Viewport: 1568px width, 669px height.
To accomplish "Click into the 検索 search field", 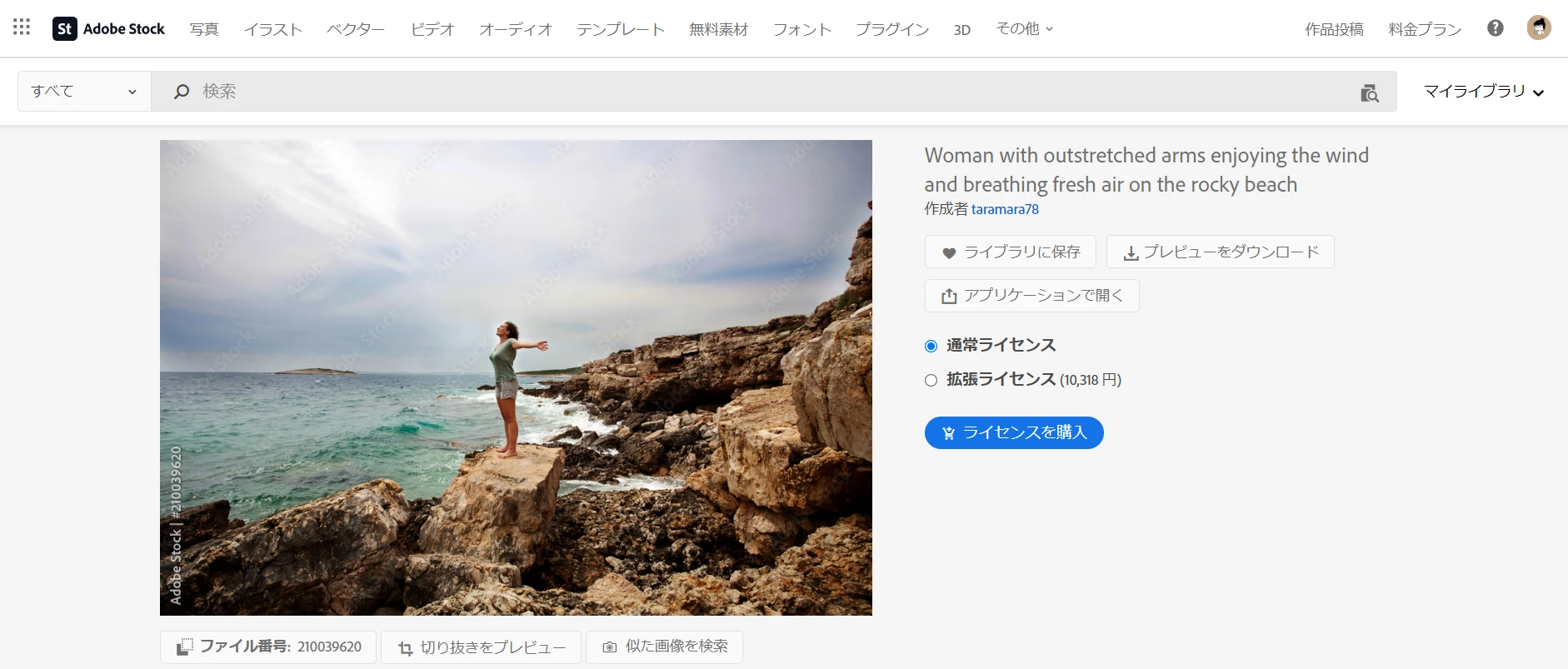I will tap(774, 91).
